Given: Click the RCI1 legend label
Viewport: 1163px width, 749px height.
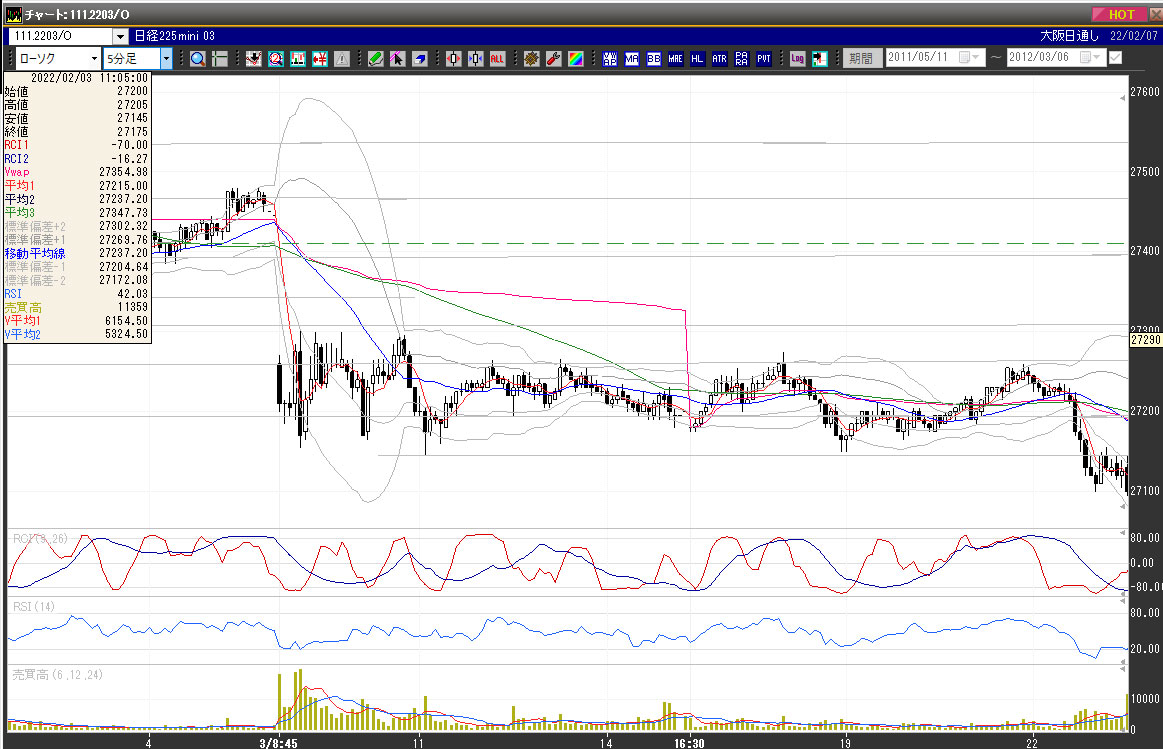Looking at the screenshot, I should (16, 145).
